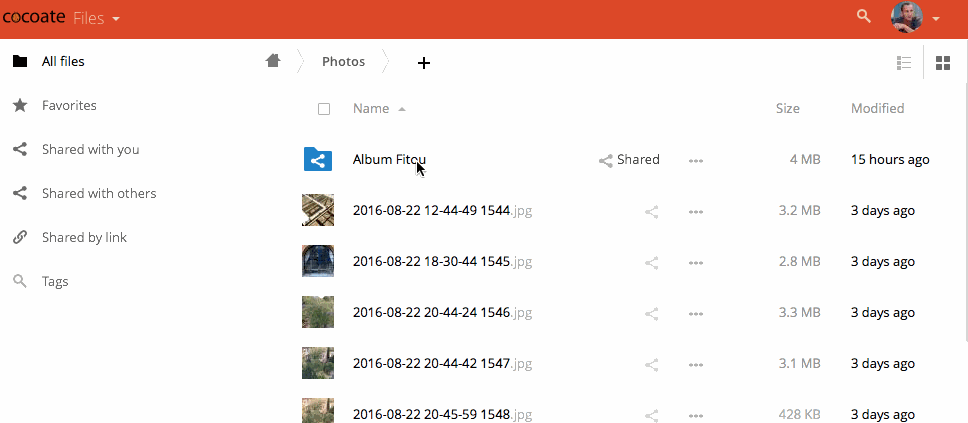The image size is (968, 423).
Task: Share file 1544.jpg
Action: click(651, 212)
